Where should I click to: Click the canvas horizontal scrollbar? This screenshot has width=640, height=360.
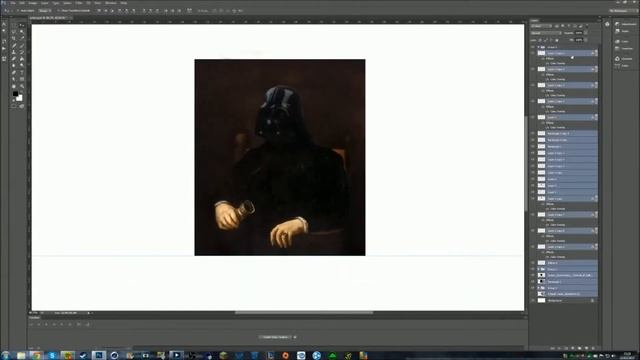point(304,313)
